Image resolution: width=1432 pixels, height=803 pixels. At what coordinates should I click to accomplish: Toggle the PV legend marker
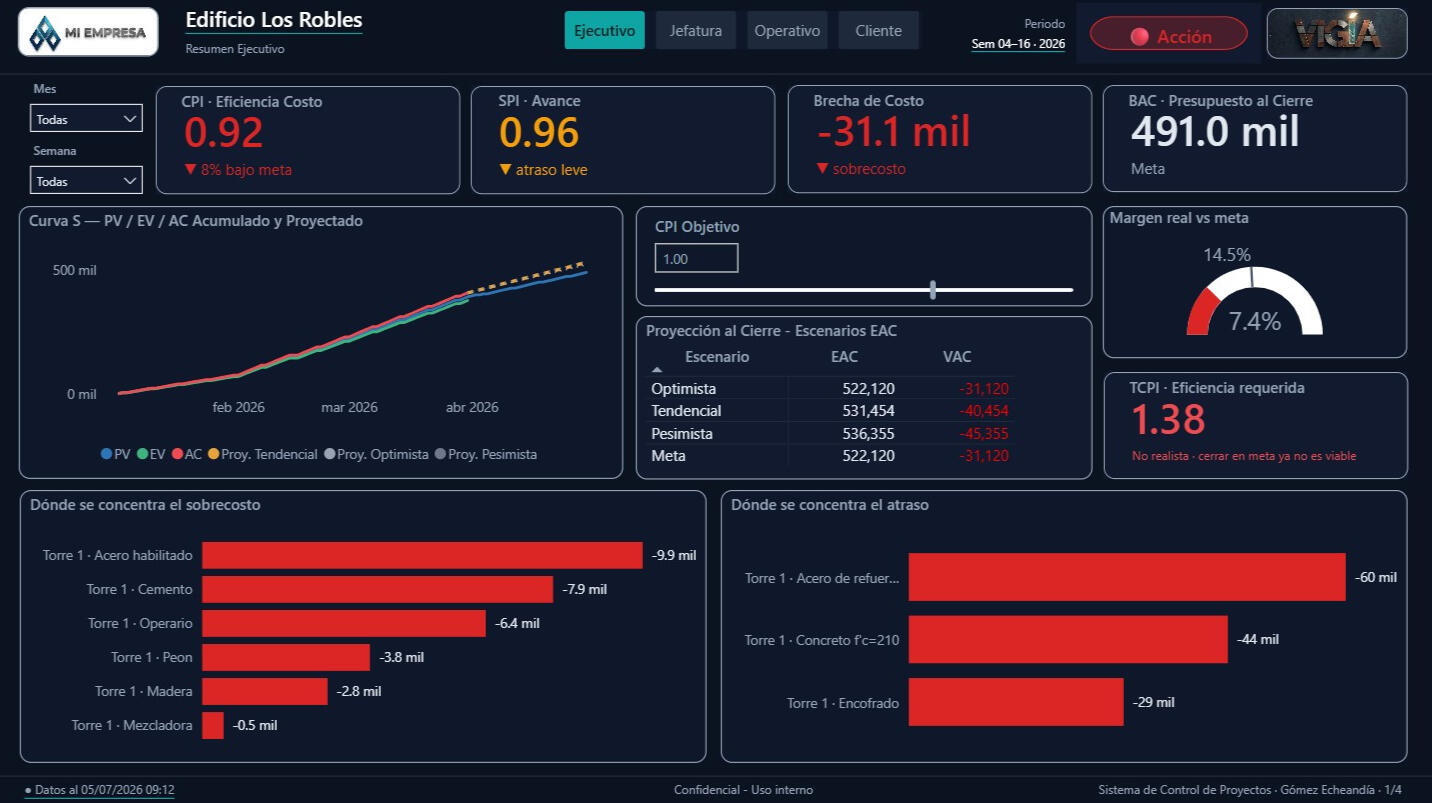[106, 454]
